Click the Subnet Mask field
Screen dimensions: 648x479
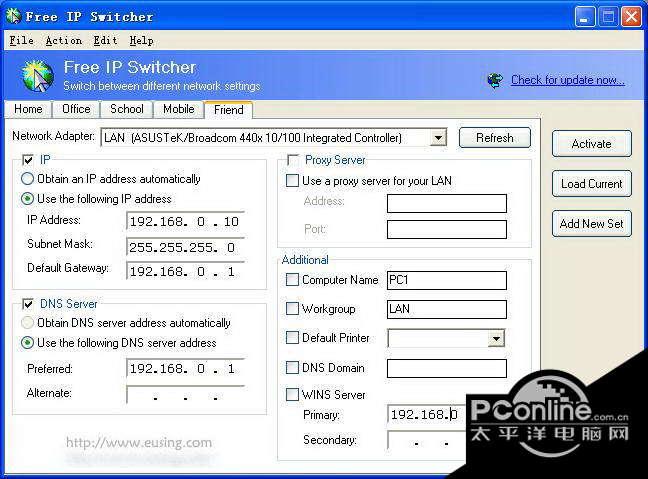click(185, 247)
